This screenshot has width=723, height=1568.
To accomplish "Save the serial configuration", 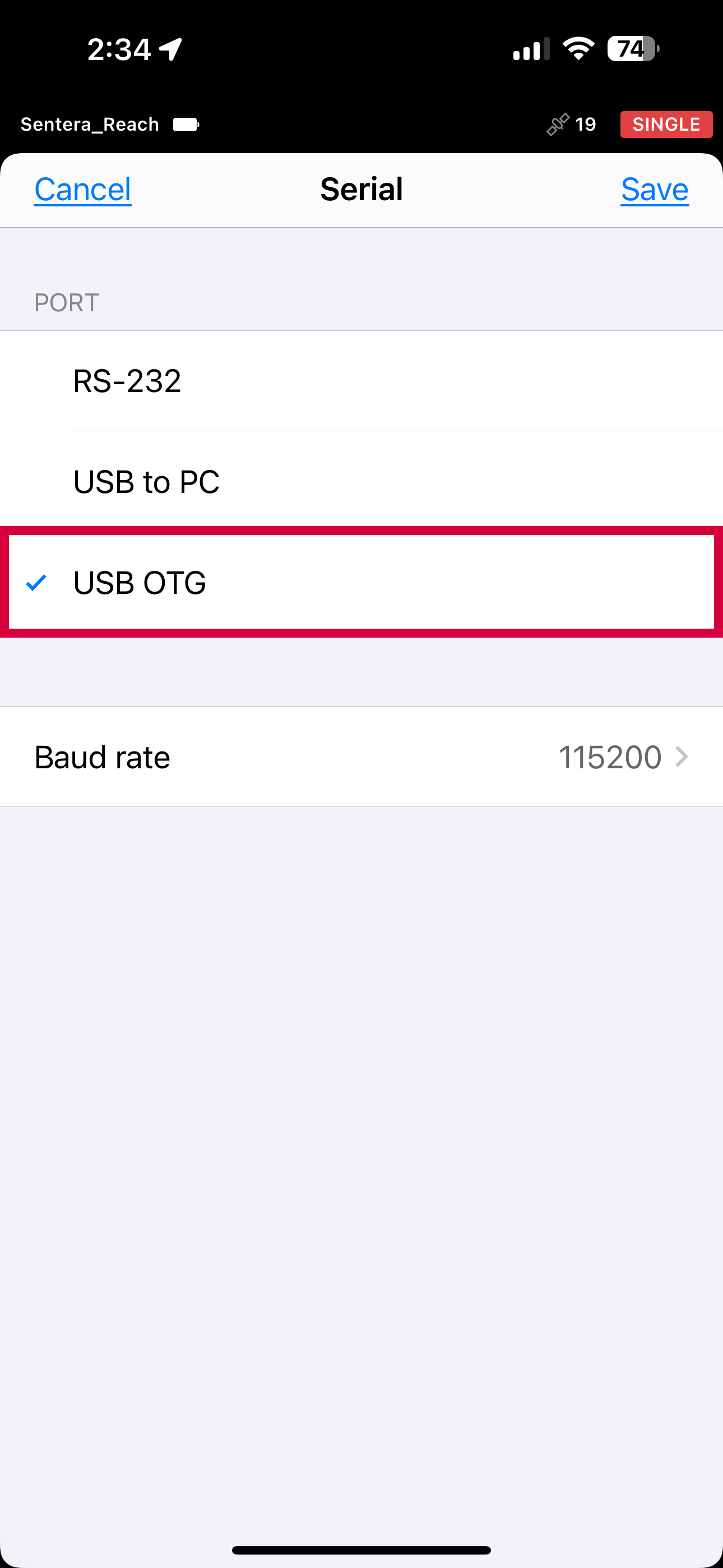I will (654, 190).
